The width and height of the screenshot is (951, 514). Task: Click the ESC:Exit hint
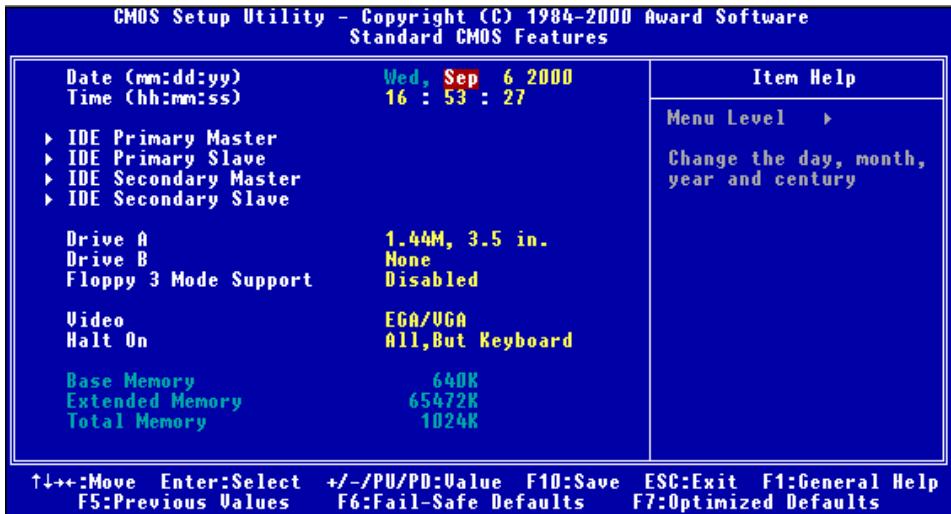click(691, 482)
